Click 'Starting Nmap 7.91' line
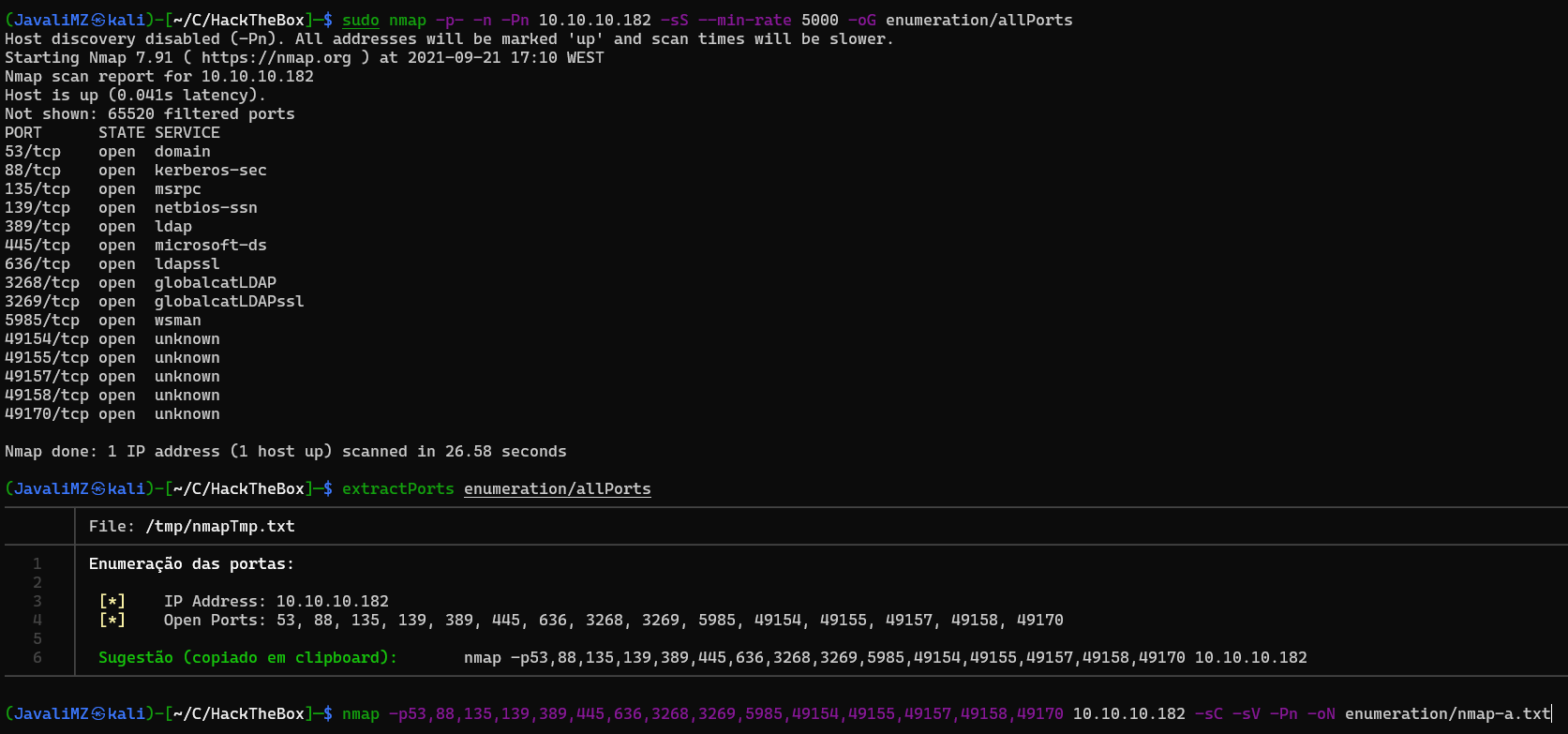This screenshot has height=734, width=1568. pyautogui.click(x=305, y=58)
